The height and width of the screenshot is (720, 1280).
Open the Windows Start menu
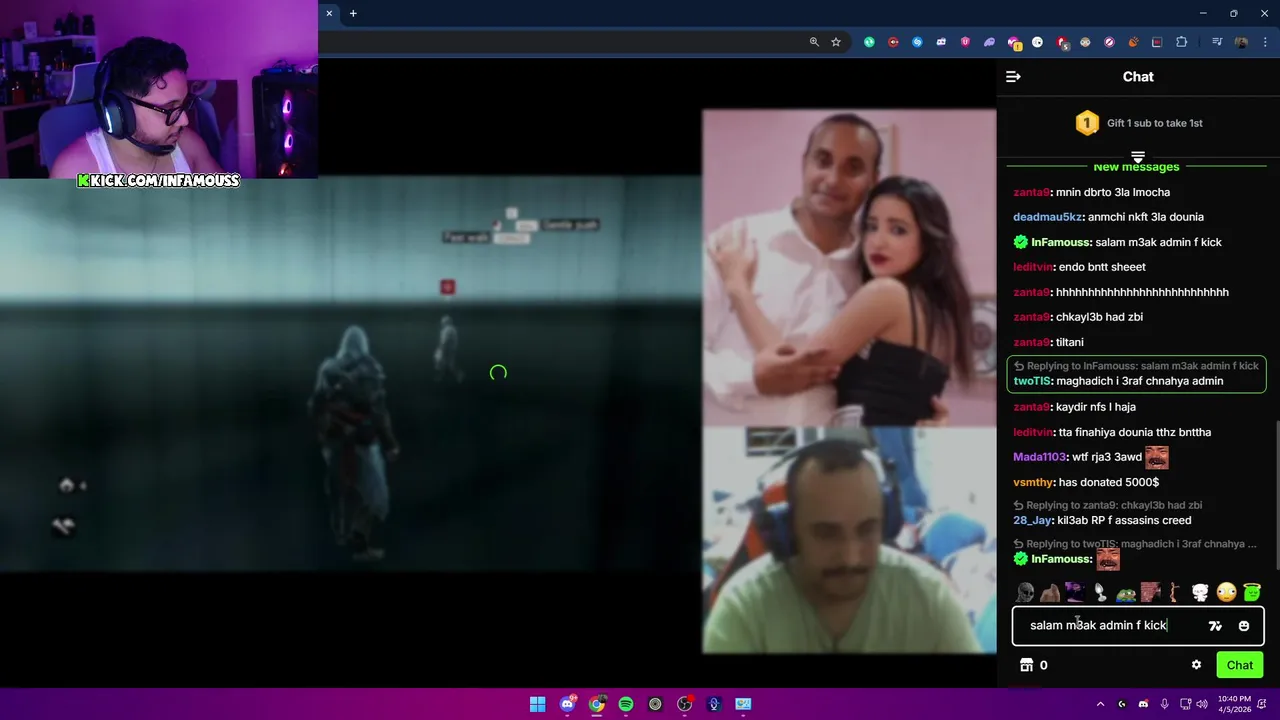pyautogui.click(x=538, y=704)
